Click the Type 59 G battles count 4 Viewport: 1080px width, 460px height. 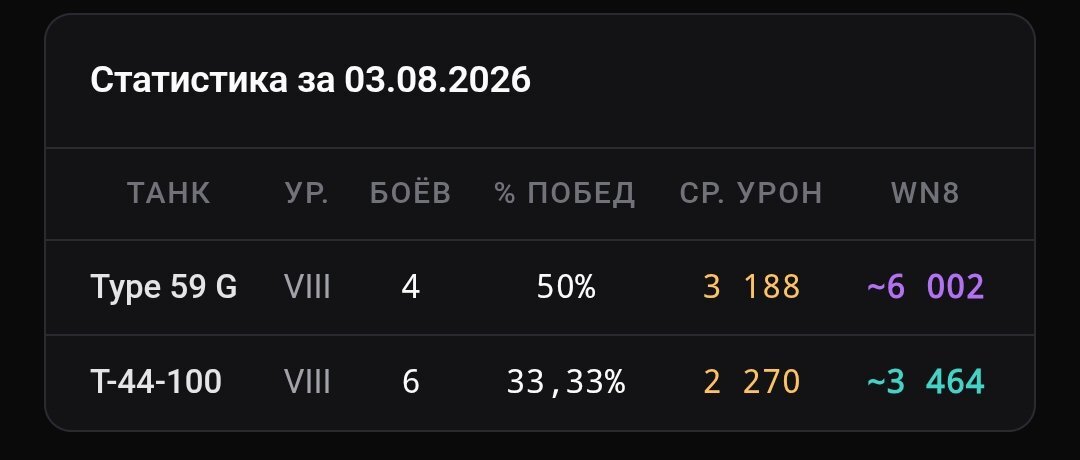pyautogui.click(x=411, y=287)
